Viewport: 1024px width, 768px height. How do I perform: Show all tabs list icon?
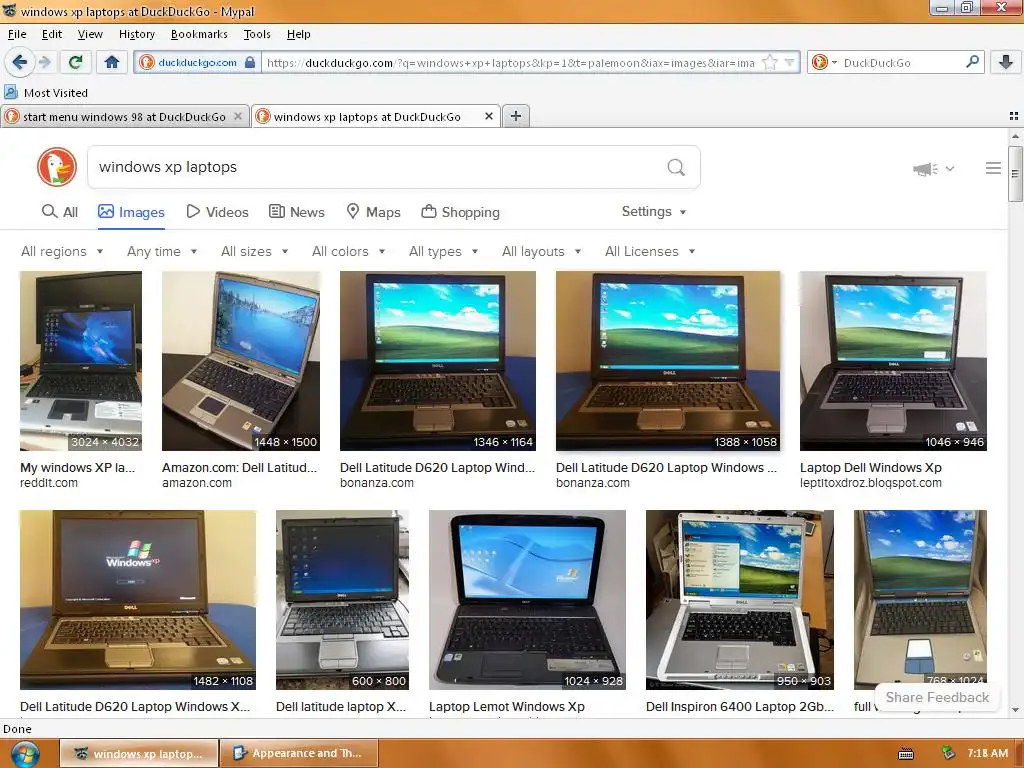pyautogui.click(x=1014, y=116)
